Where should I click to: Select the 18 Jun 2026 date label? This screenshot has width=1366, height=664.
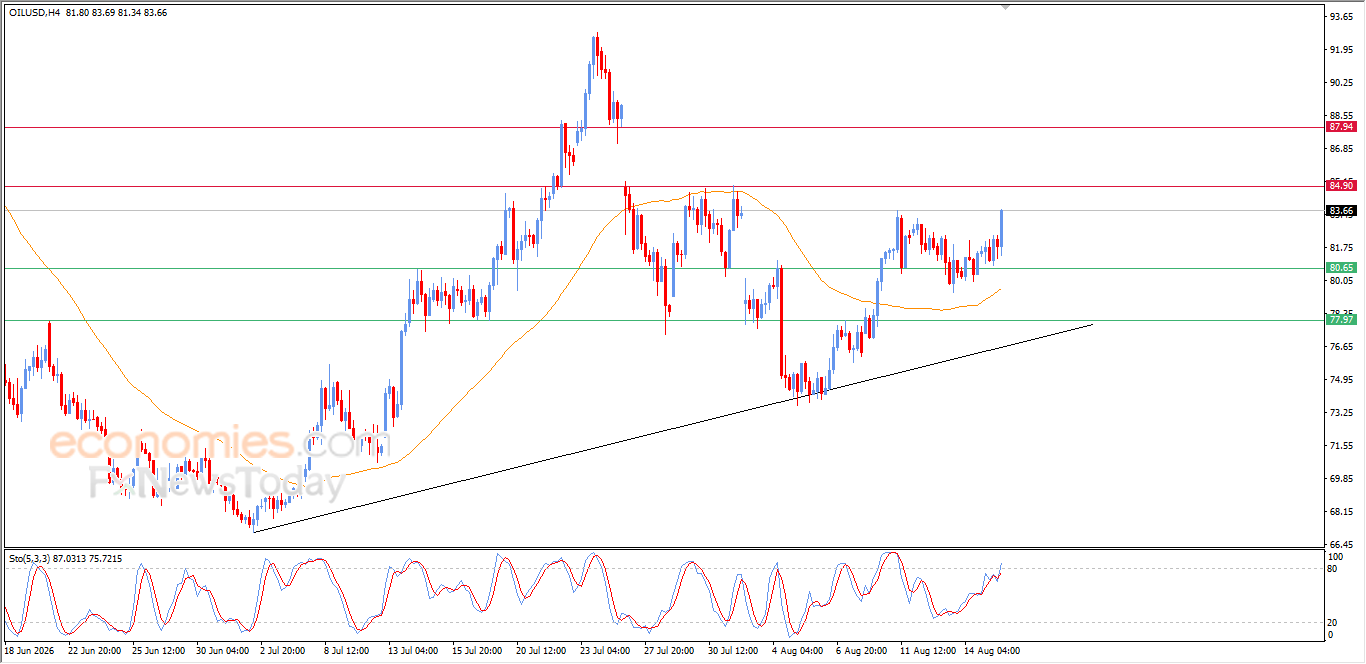[29, 650]
